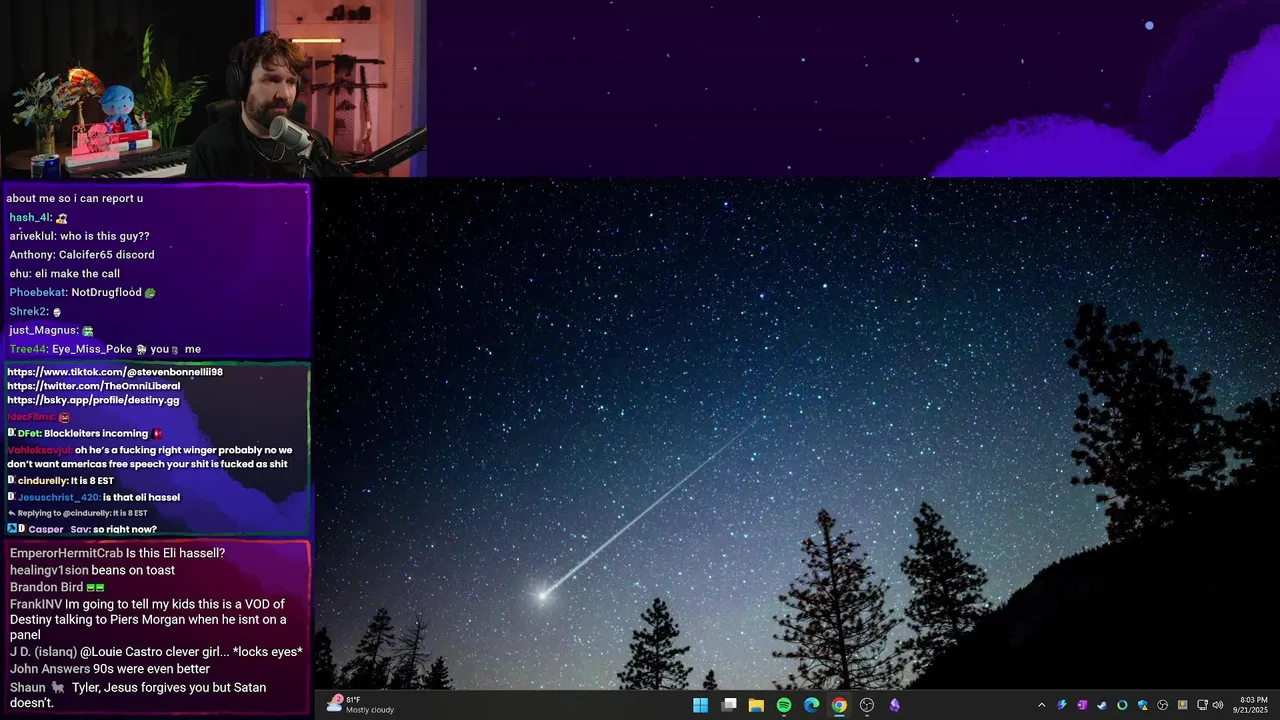Click the tiktok.com/@stevenbonnelliii98 link

pos(115,372)
